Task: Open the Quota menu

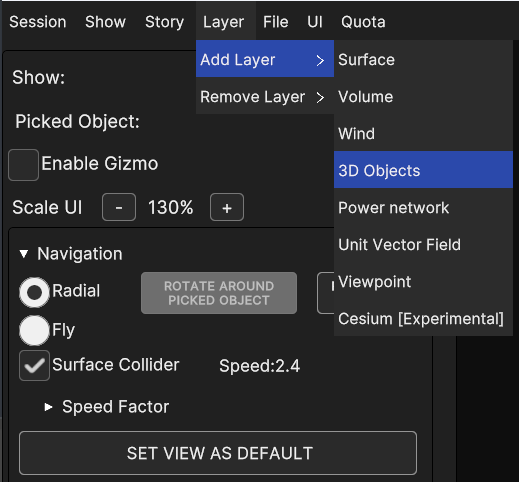Action: point(363,22)
